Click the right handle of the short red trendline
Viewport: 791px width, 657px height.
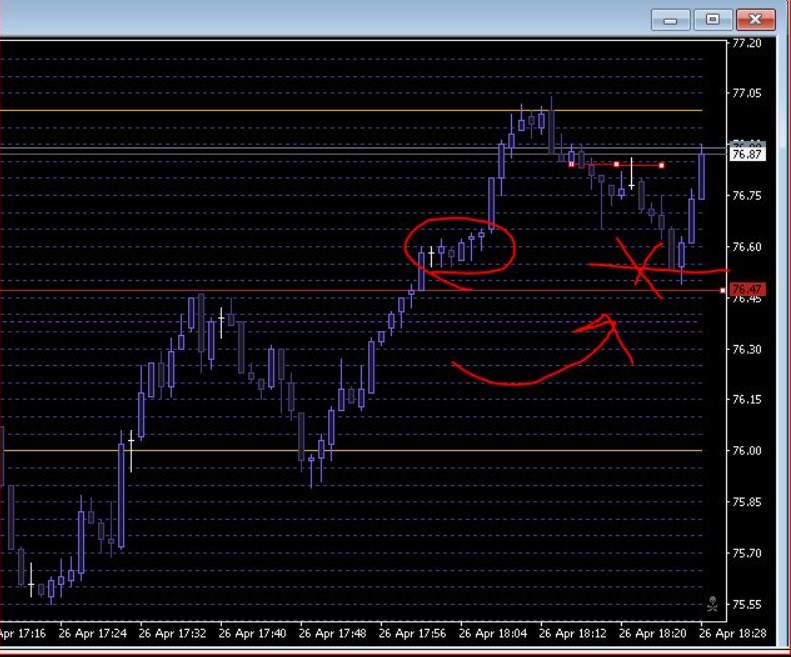tap(661, 165)
